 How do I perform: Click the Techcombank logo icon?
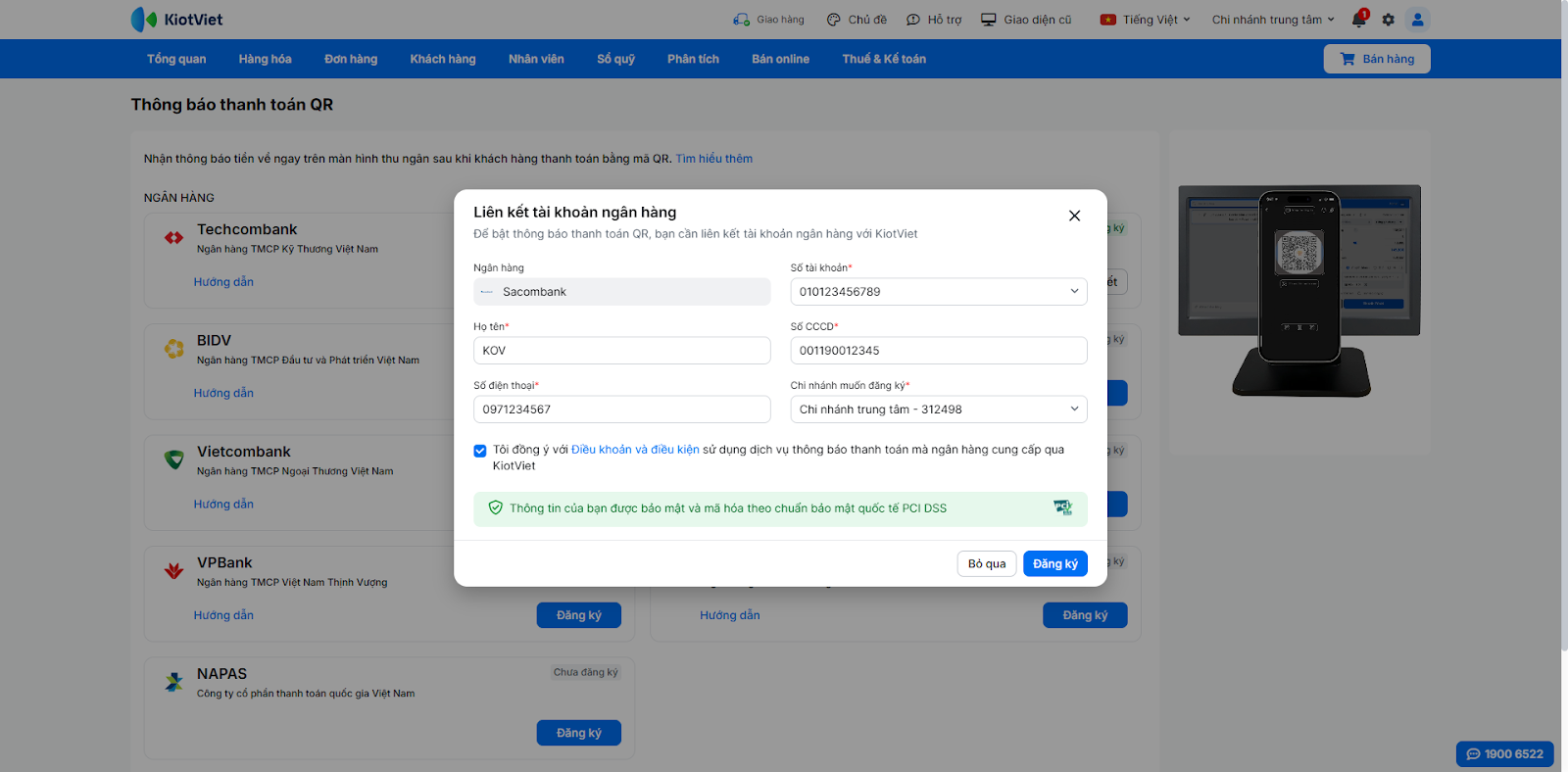[174, 237]
